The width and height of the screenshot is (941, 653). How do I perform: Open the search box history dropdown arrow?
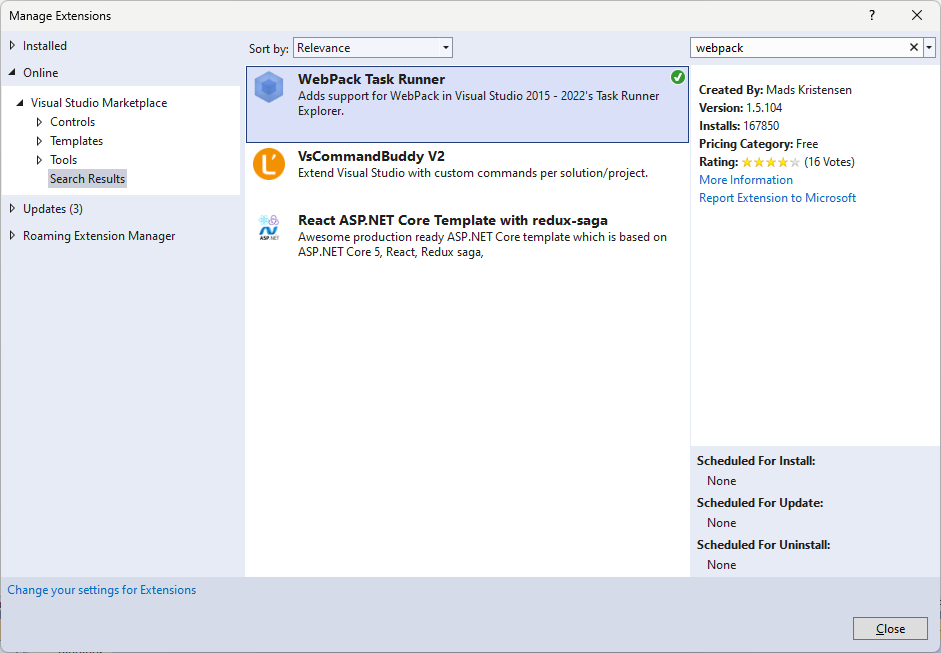pyautogui.click(x=929, y=47)
